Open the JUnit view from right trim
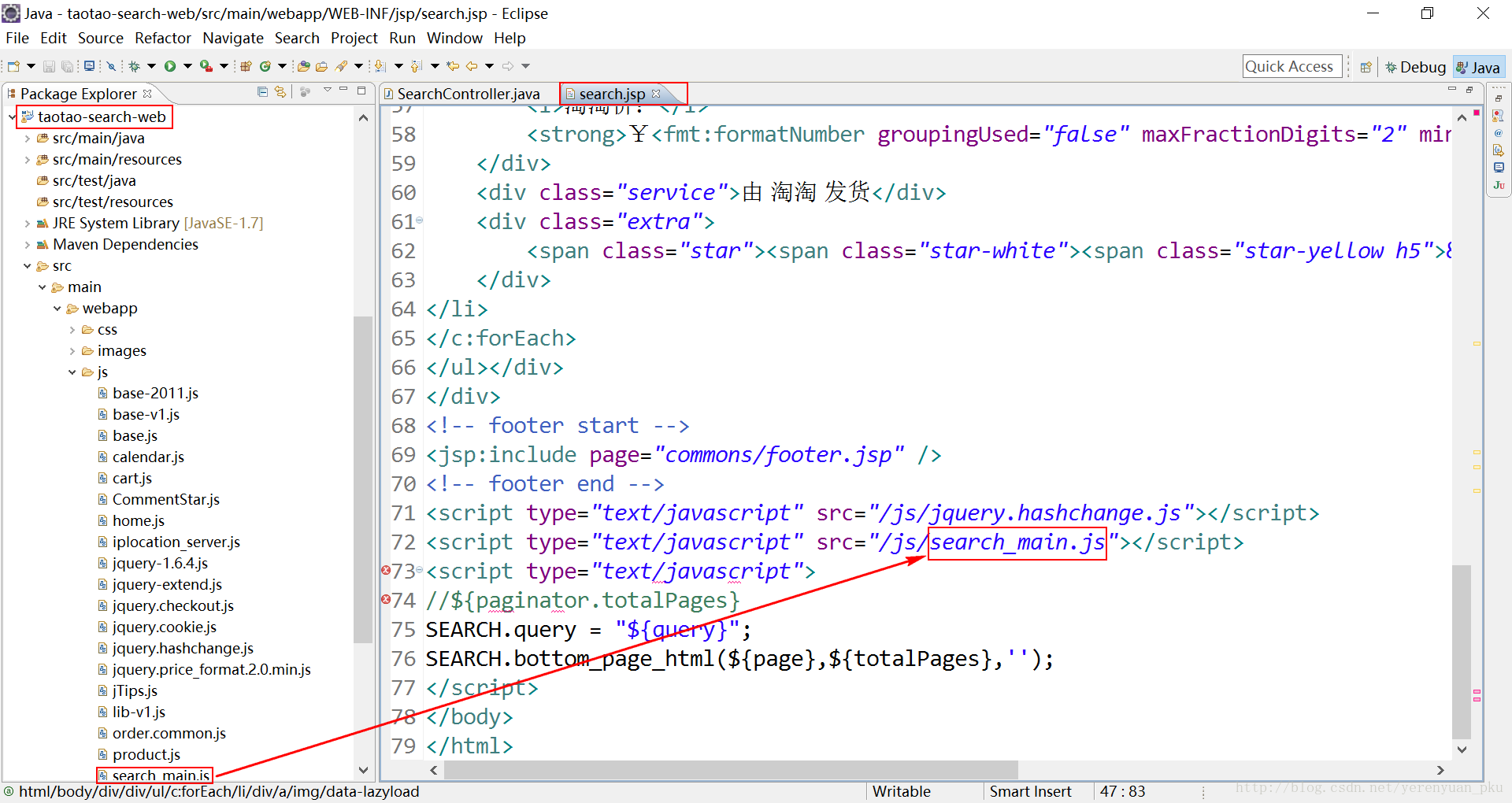The image size is (1512, 803). (1499, 185)
